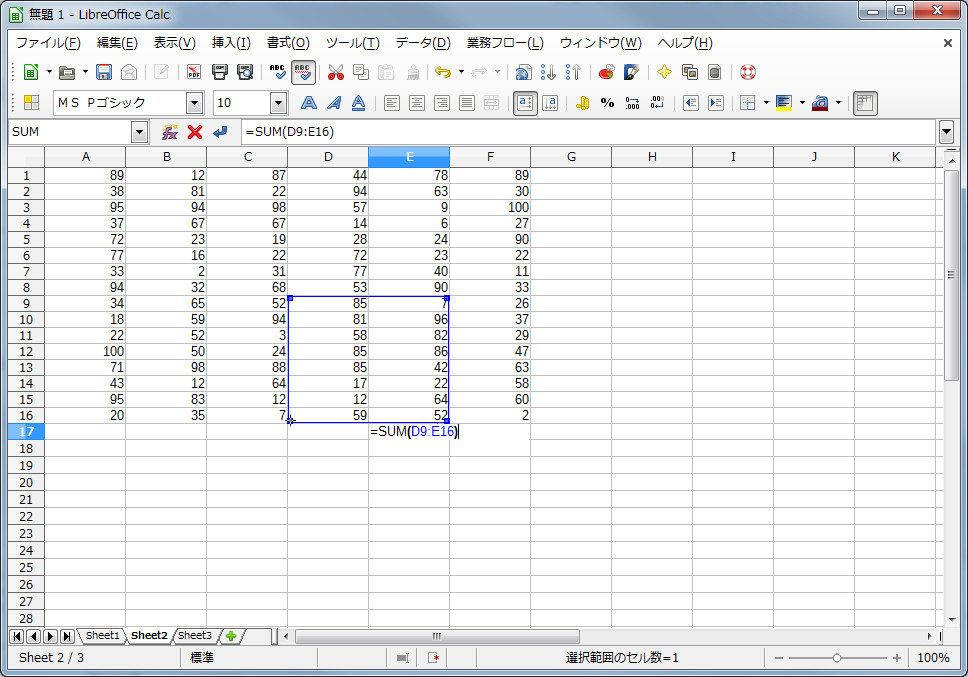
Task: Click the email document envelope icon
Action: pyautogui.click(x=129, y=72)
